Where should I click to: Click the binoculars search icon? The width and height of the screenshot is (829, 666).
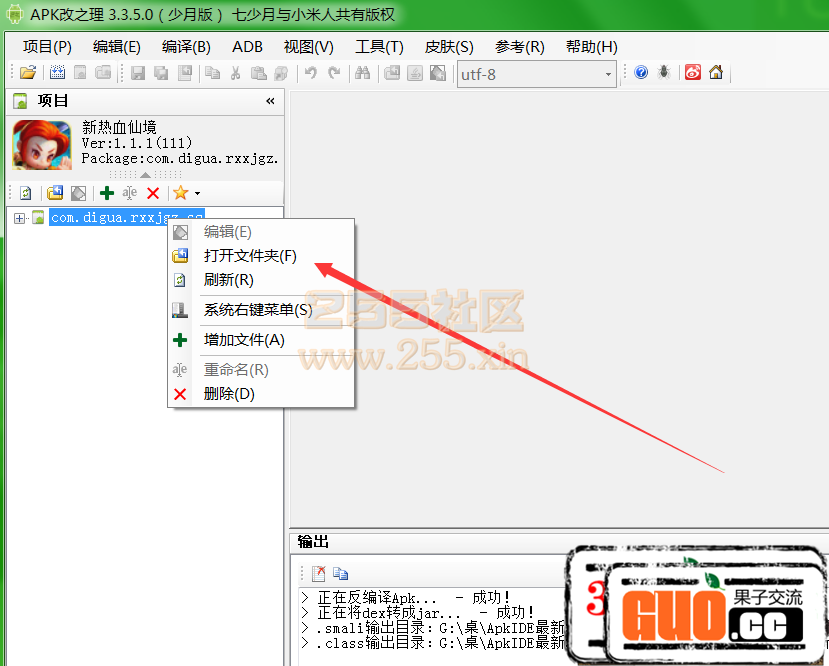[x=363, y=73]
